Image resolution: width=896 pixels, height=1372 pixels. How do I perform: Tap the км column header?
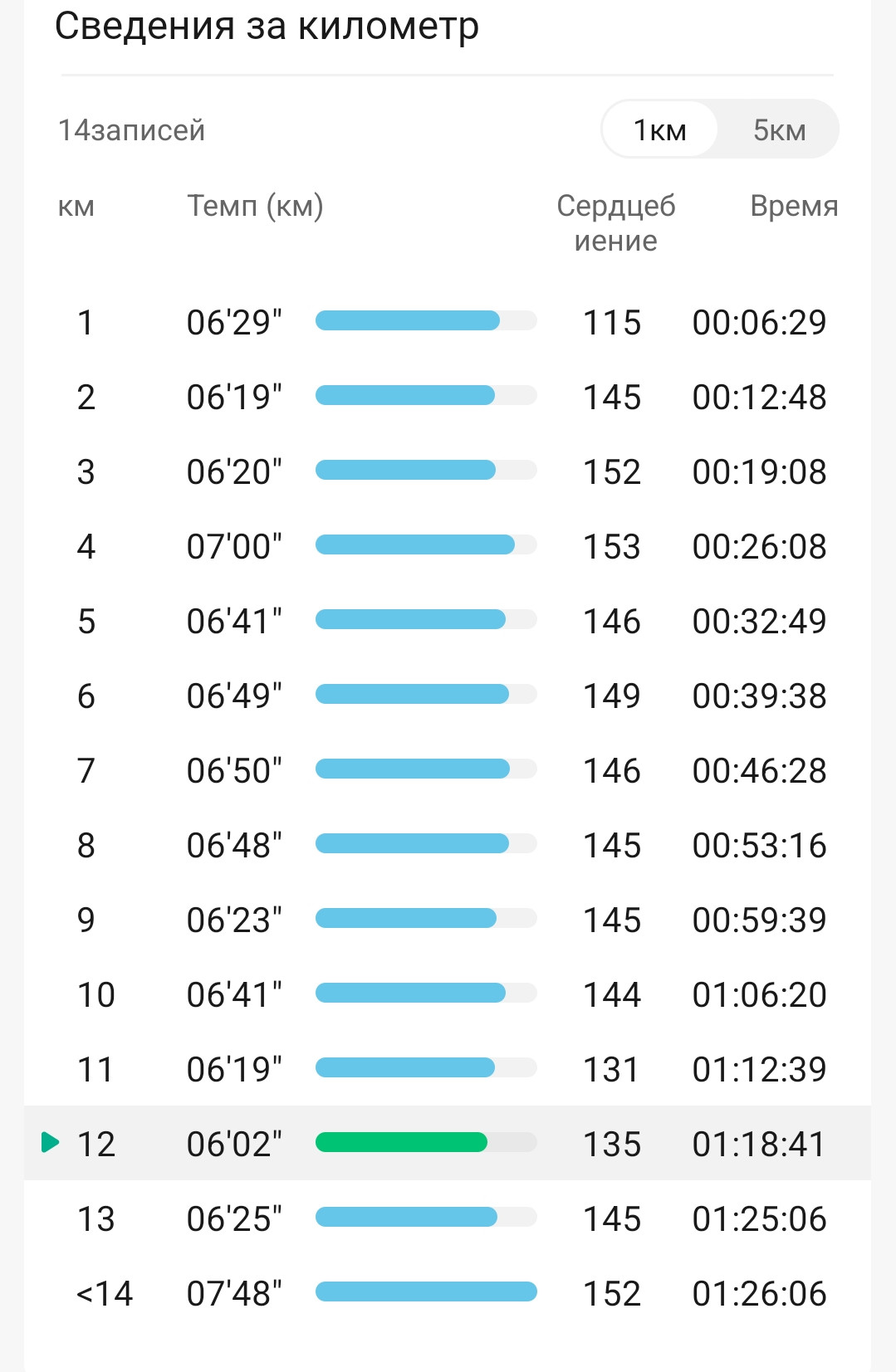click(x=76, y=206)
